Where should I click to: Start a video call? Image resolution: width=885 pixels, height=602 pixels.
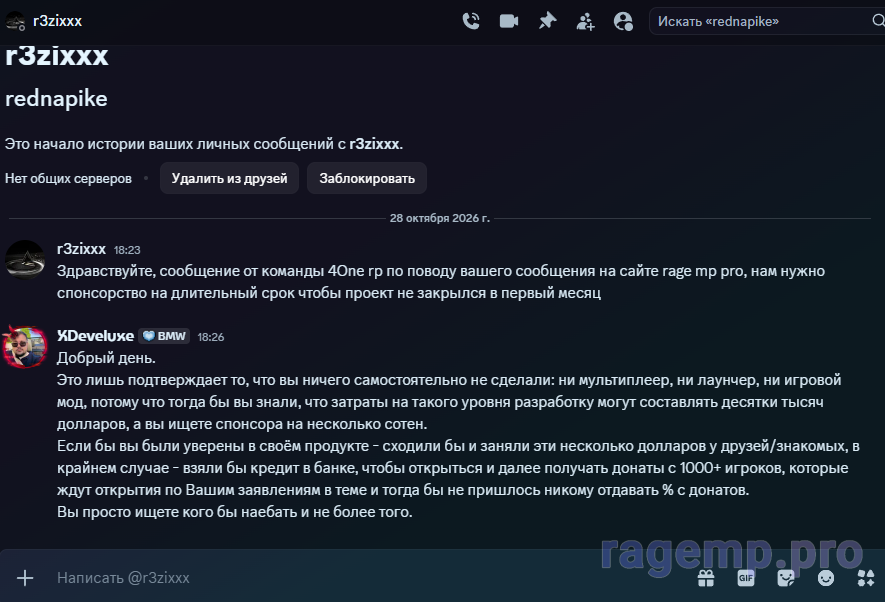point(509,21)
